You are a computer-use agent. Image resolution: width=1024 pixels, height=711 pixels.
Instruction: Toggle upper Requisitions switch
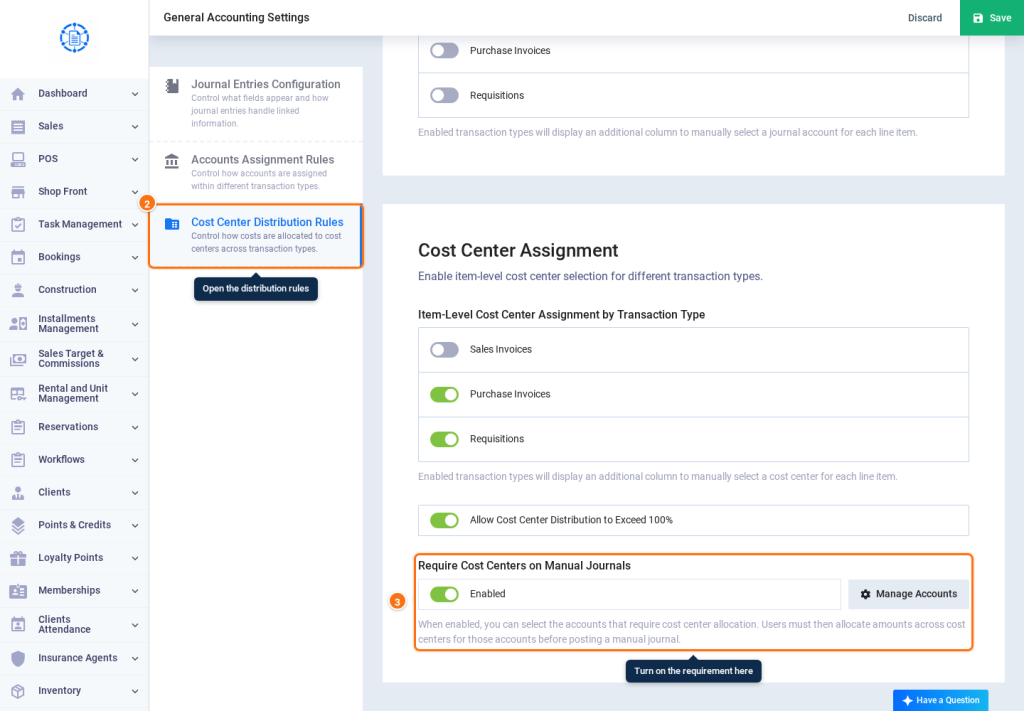(x=444, y=95)
